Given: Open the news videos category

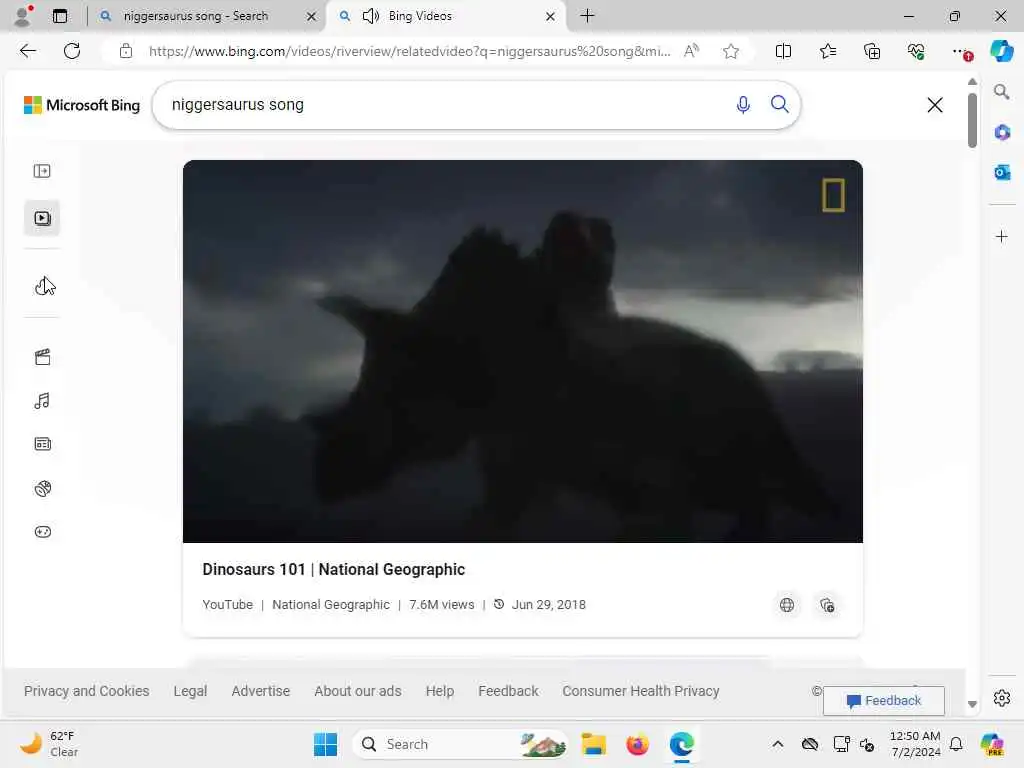Looking at the screenshot, I should 42,444.
